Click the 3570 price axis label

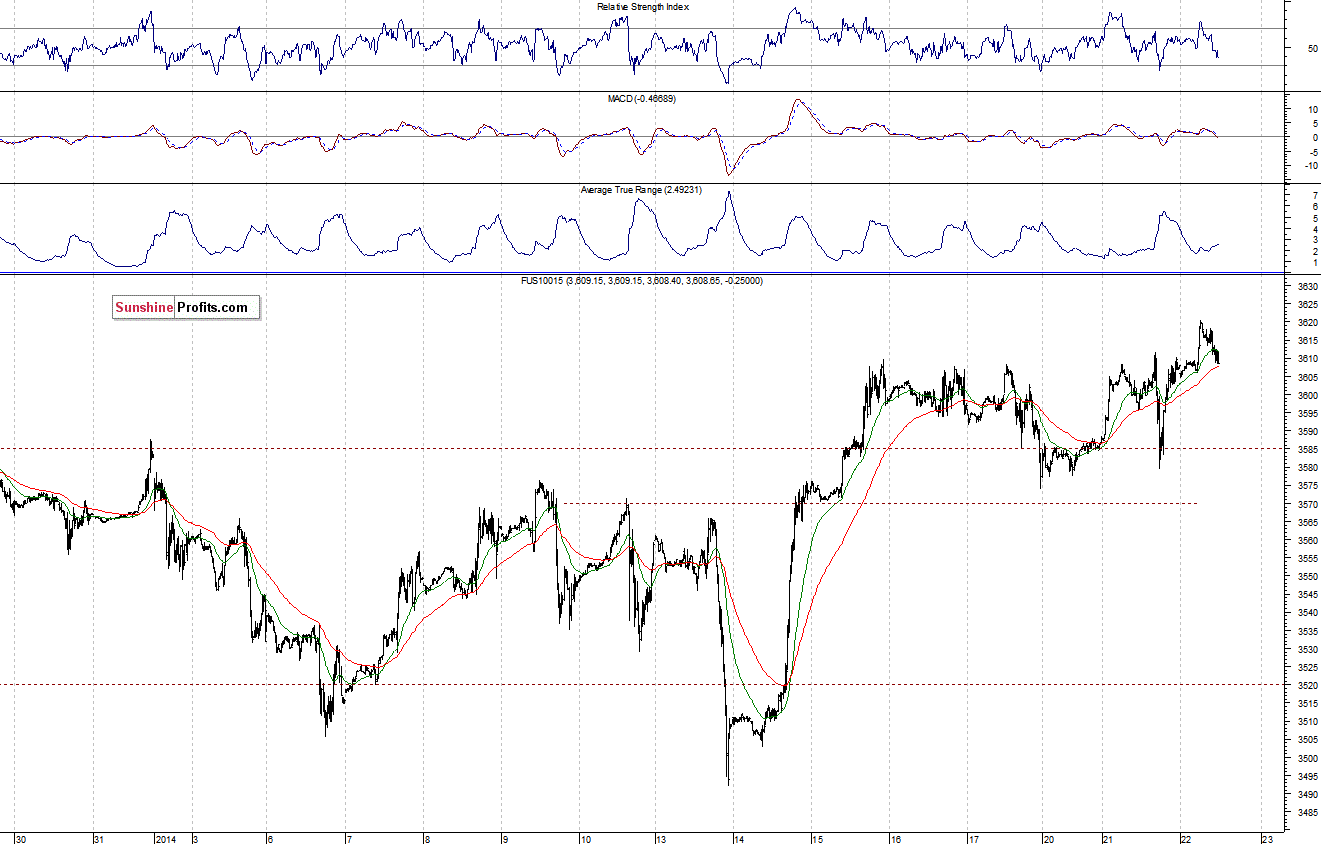[x=1306, y=504]
